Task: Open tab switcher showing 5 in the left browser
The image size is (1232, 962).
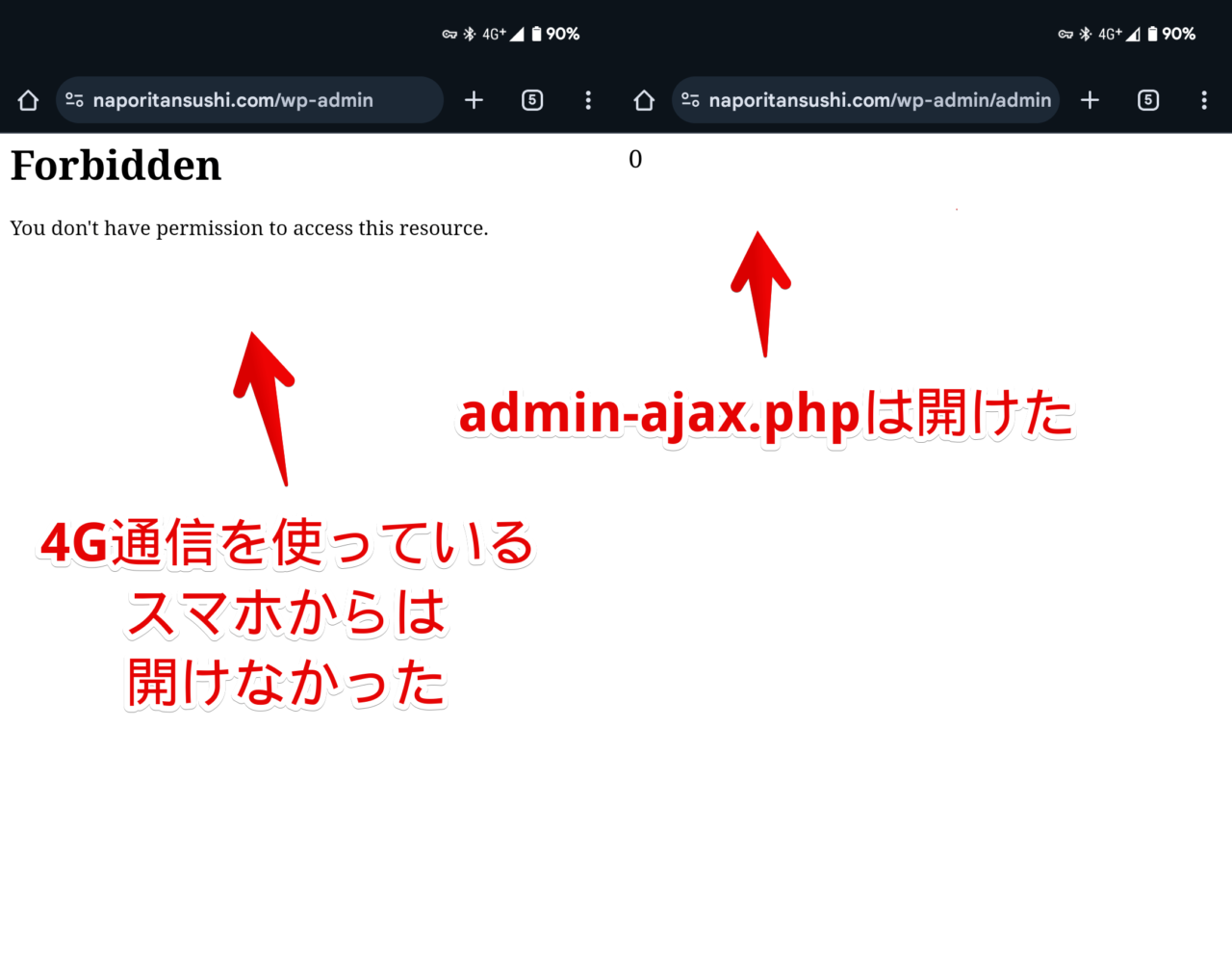Action: (x=532, y=100)
